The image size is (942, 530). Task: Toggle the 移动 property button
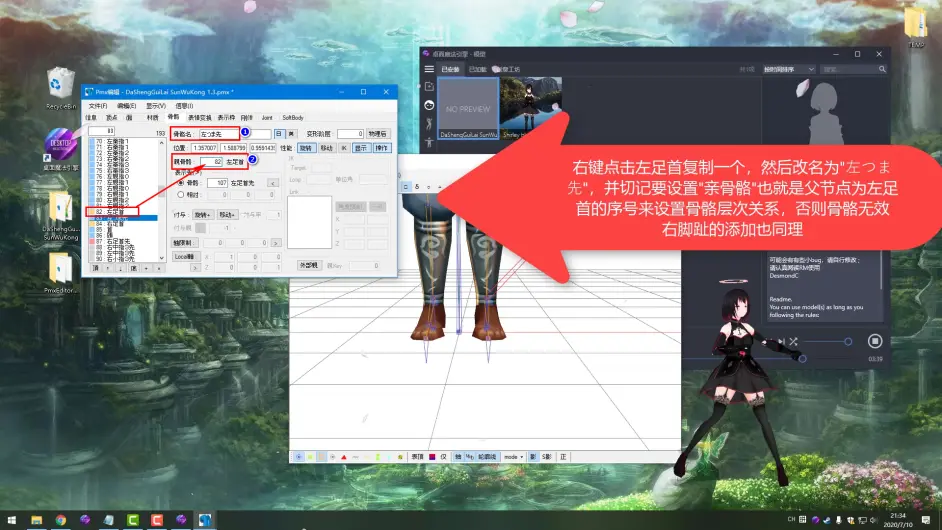click(326, 148)
